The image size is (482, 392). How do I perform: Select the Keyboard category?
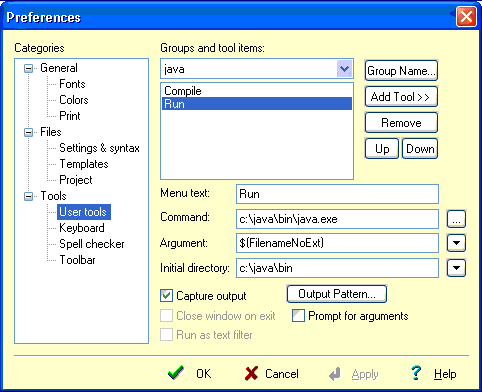82,228
